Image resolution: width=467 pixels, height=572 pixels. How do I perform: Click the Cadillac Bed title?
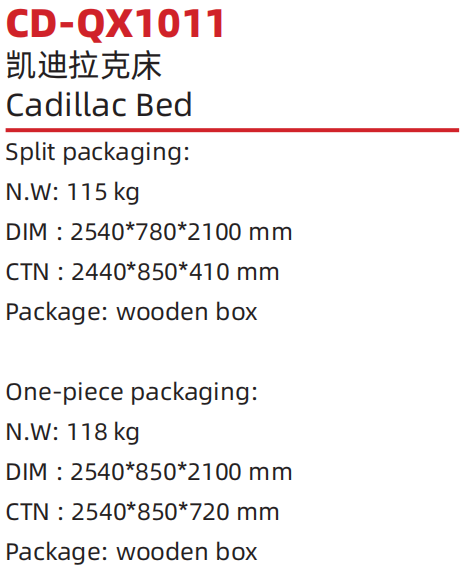pos(99,105)
